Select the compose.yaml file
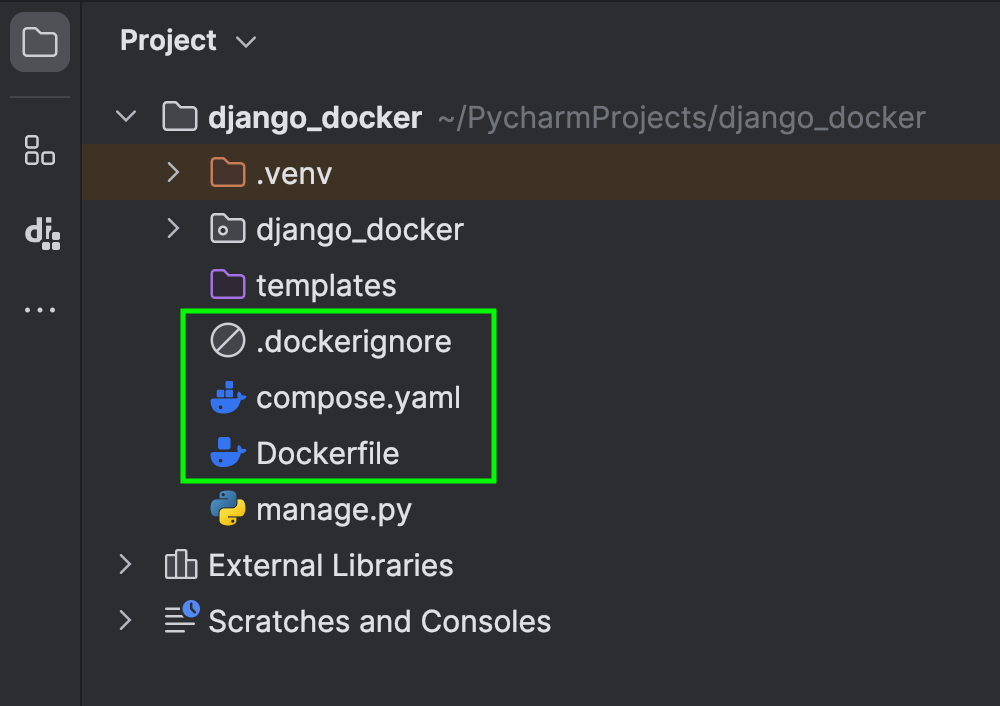This screenshot has width=1000, height=706. coord(358,398)
